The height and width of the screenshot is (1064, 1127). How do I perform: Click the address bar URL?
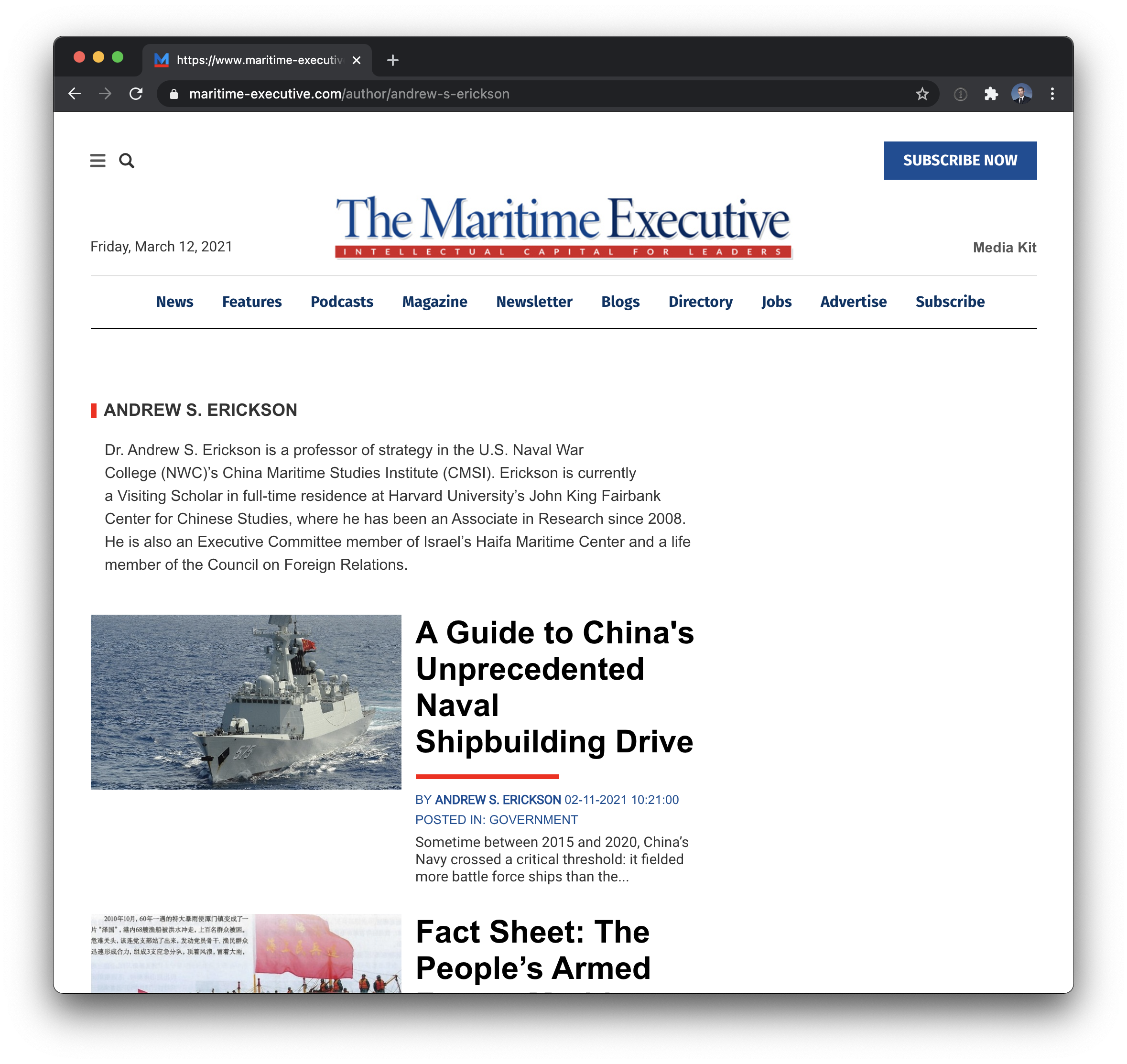pos(349,94)
